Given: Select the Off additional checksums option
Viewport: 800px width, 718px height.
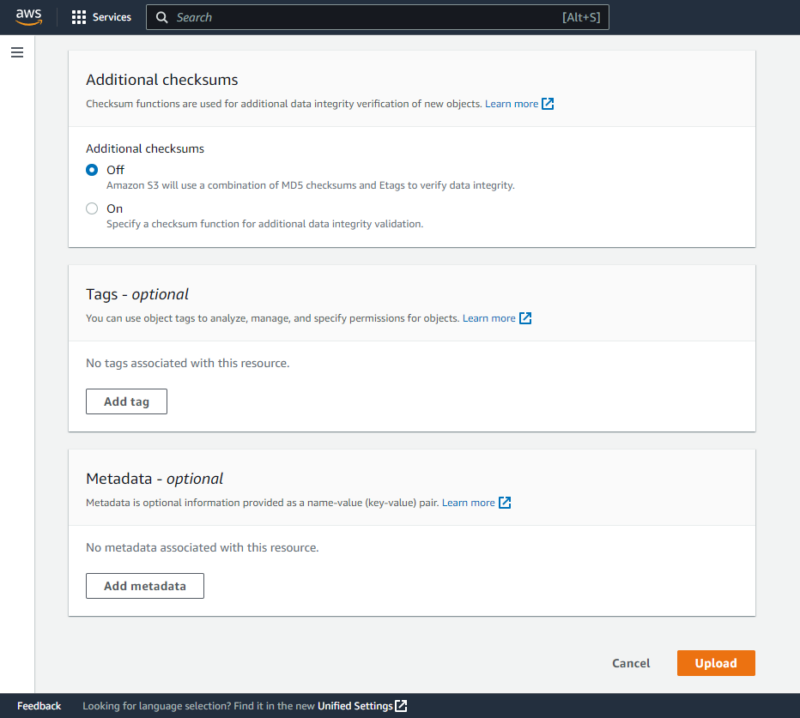Looking at the screenshot, I should coord(92,170).
